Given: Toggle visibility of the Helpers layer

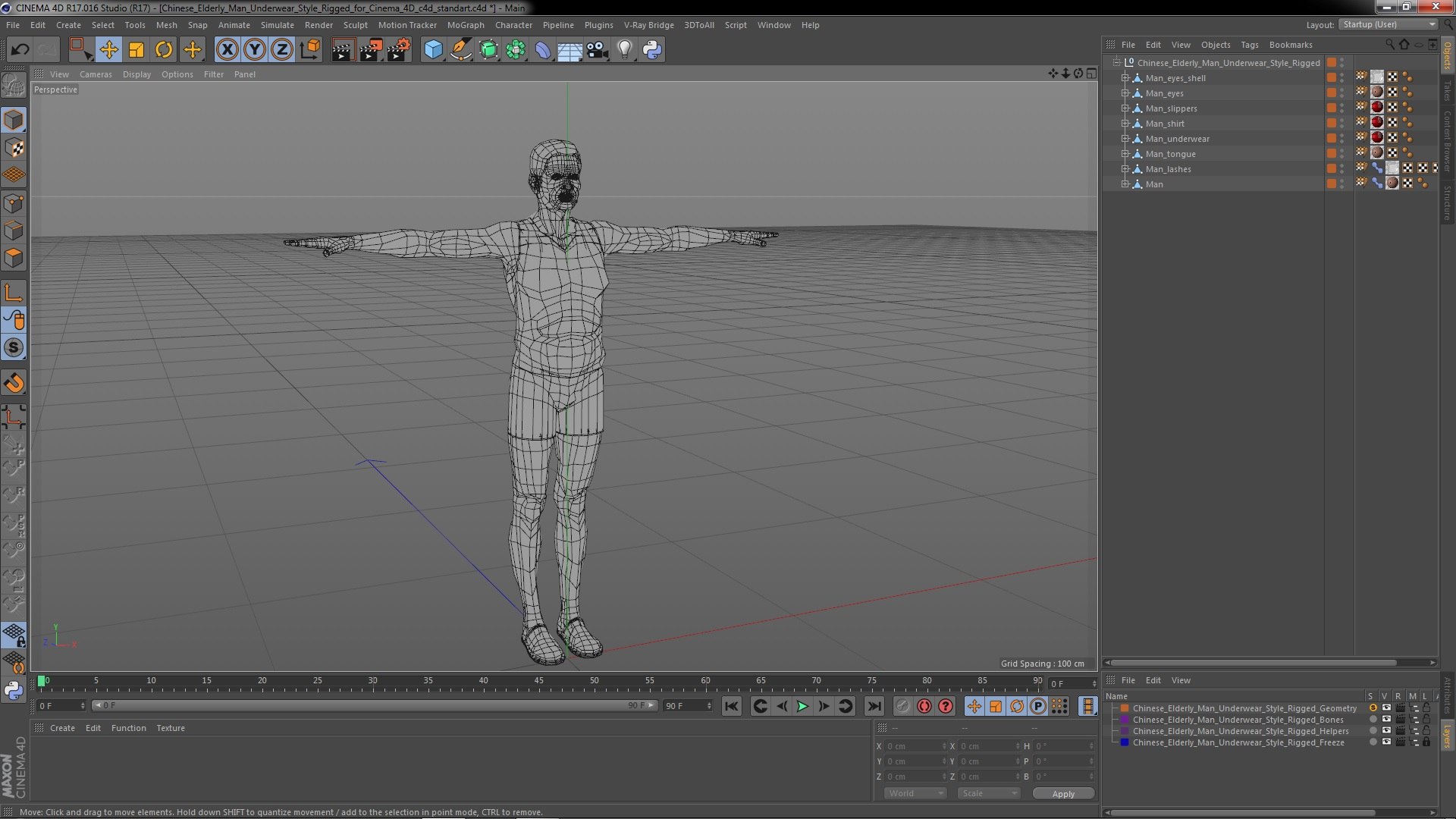Looking at the screenshot, I should click(1386, 731).
